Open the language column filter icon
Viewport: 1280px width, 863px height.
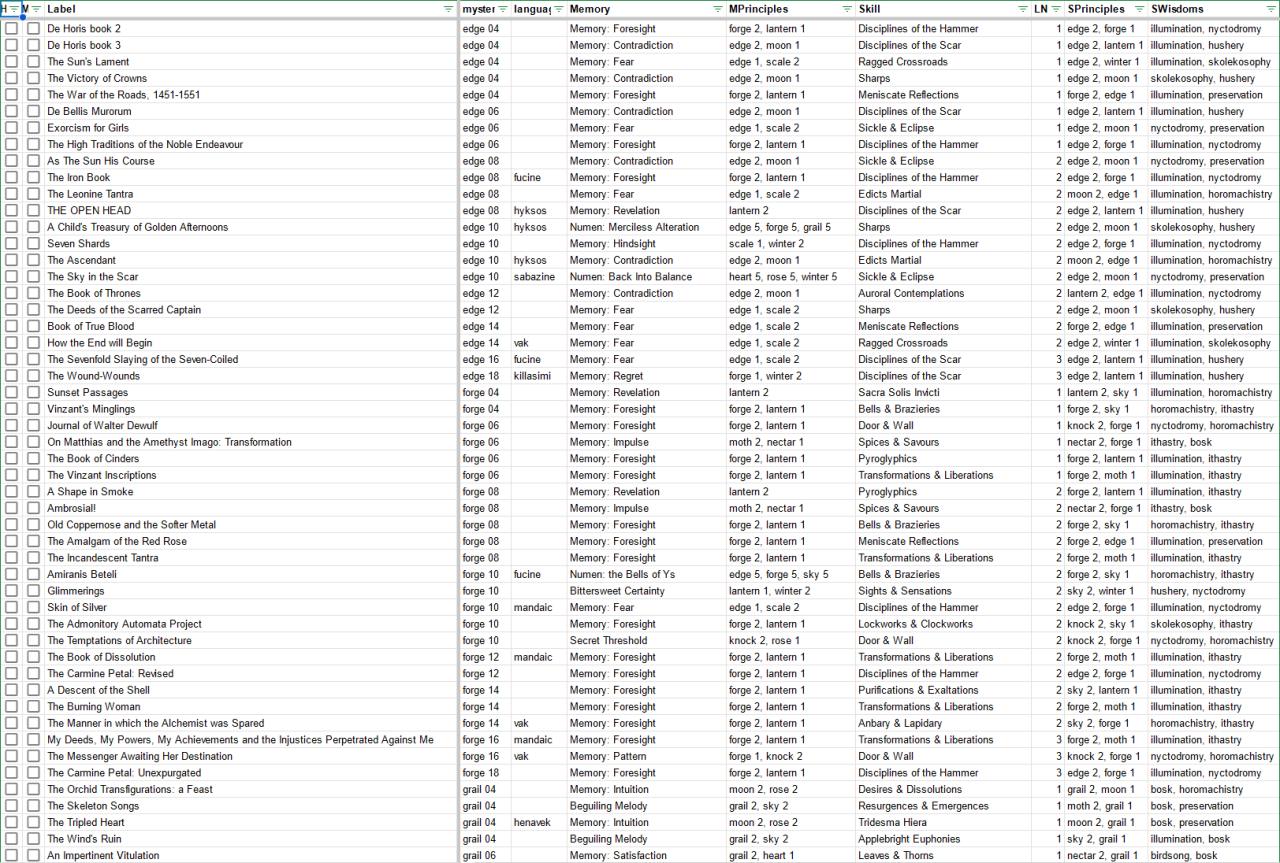pyautogui.click(x=558, y=9)
